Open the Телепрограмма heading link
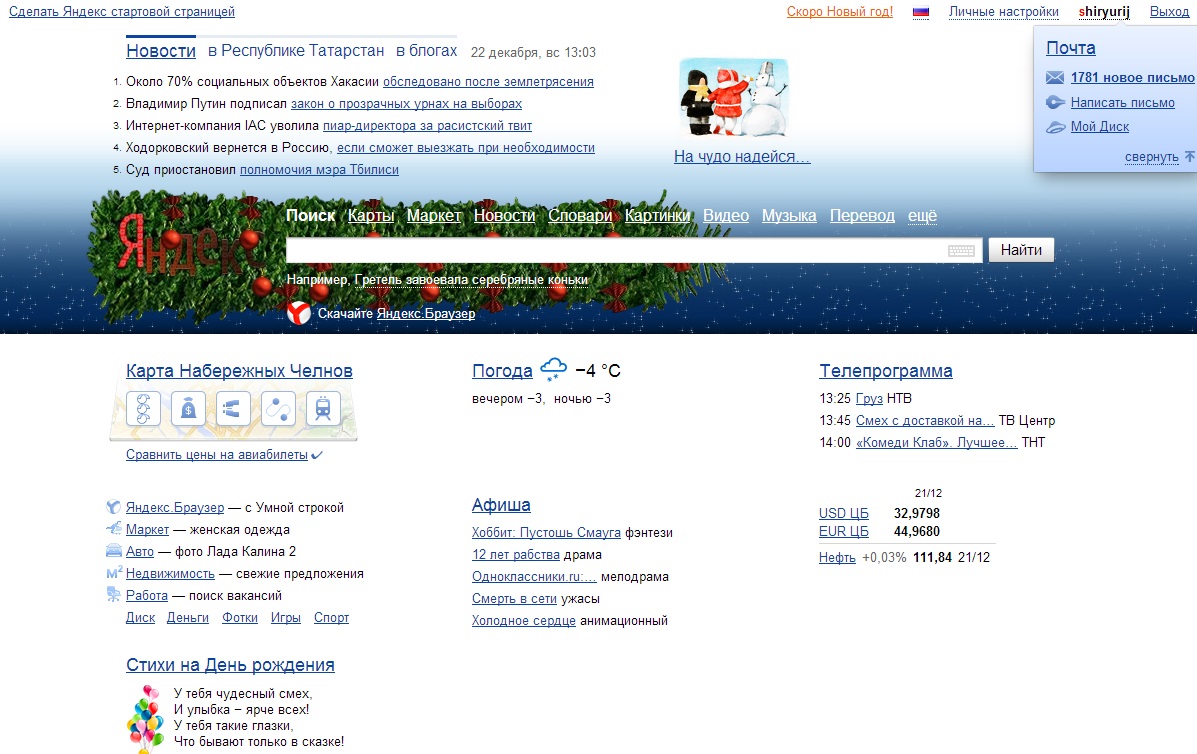This screenshot has height=754, width=1197. click(x=886, y=372)
